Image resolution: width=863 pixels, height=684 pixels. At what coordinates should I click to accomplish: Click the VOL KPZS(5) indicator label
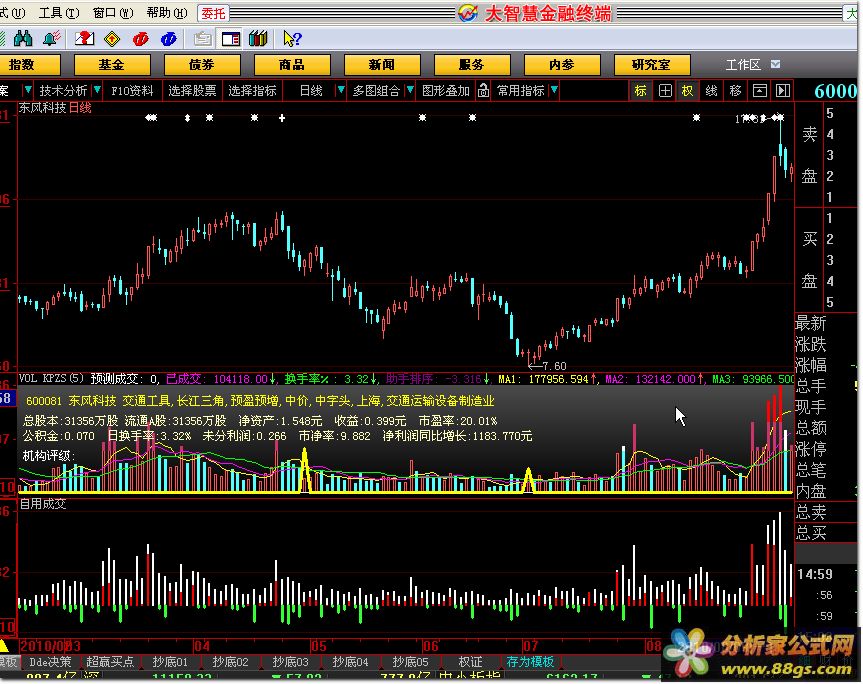coord(52,379)
